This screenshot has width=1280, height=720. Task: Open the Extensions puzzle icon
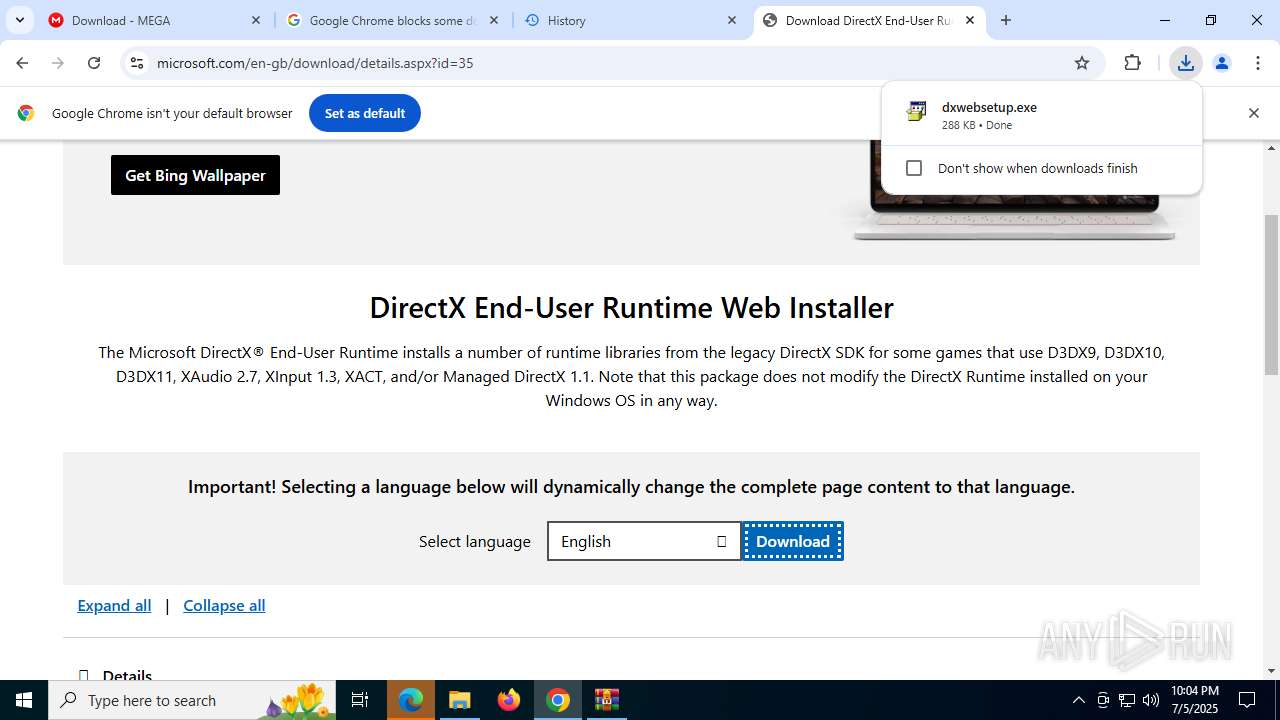point(1132,63)
